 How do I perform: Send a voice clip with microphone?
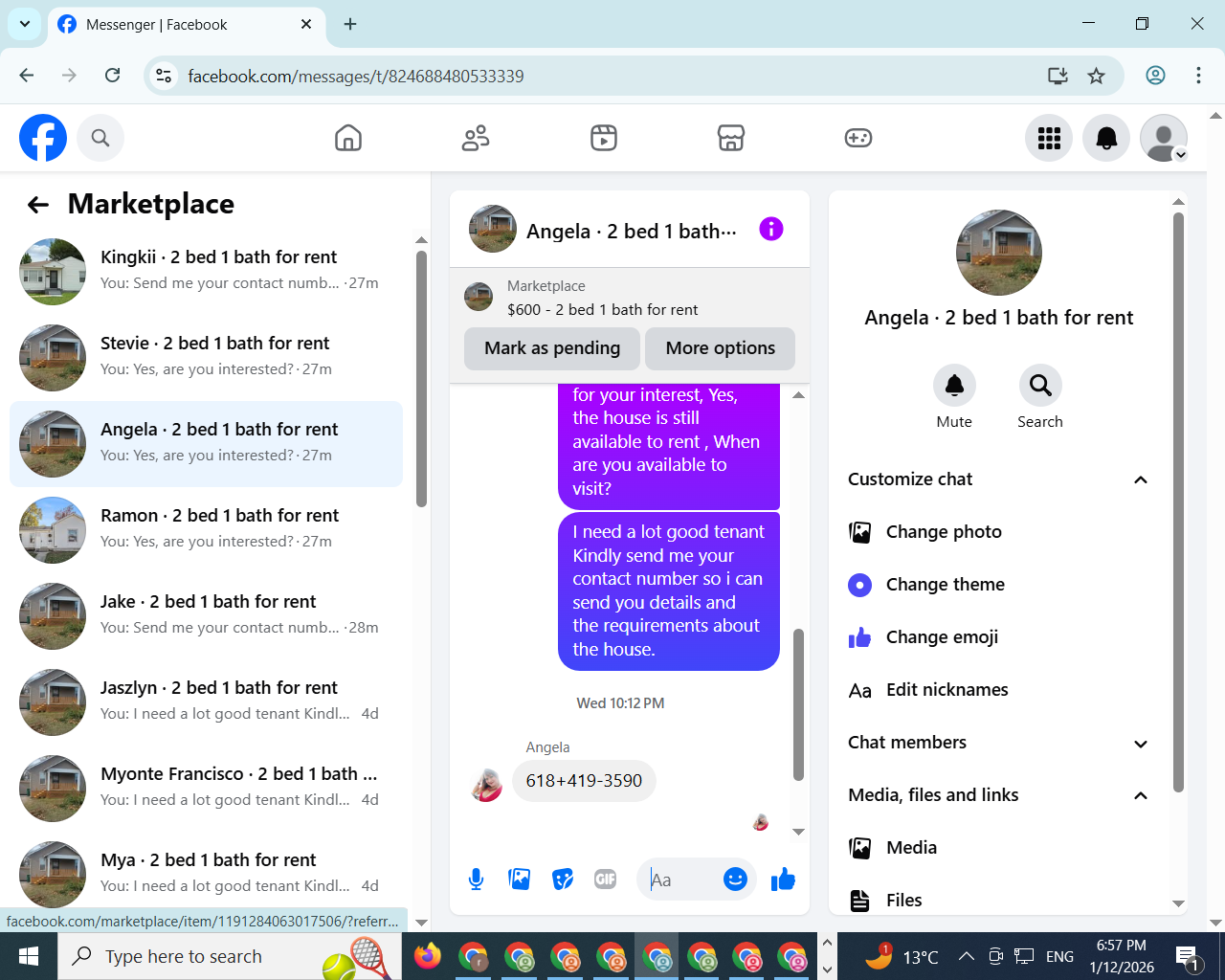(476, 879)
